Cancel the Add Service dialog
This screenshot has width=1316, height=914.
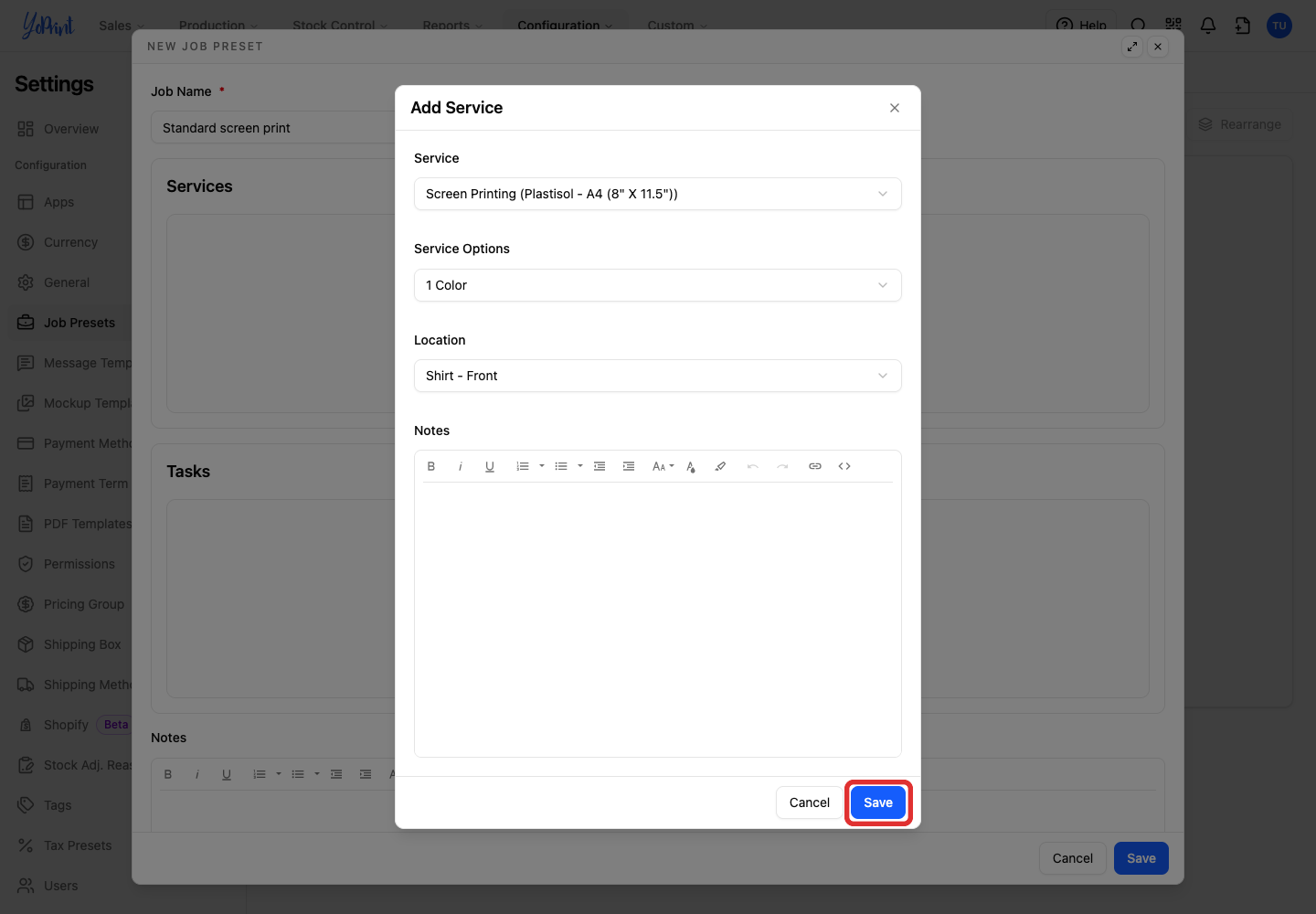[x=810, y=802]
